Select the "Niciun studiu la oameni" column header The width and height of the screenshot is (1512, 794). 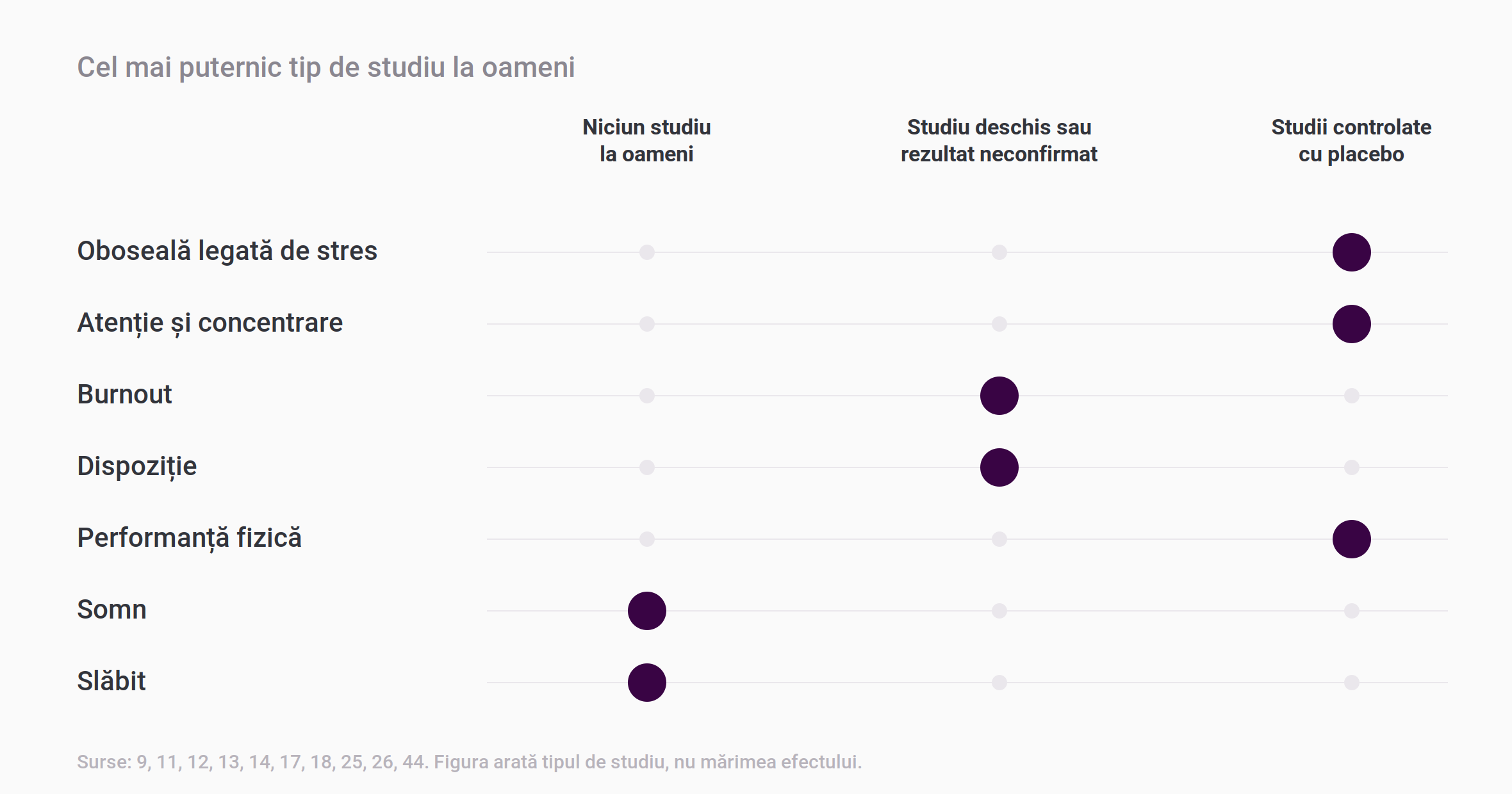[x=646, y=141]
